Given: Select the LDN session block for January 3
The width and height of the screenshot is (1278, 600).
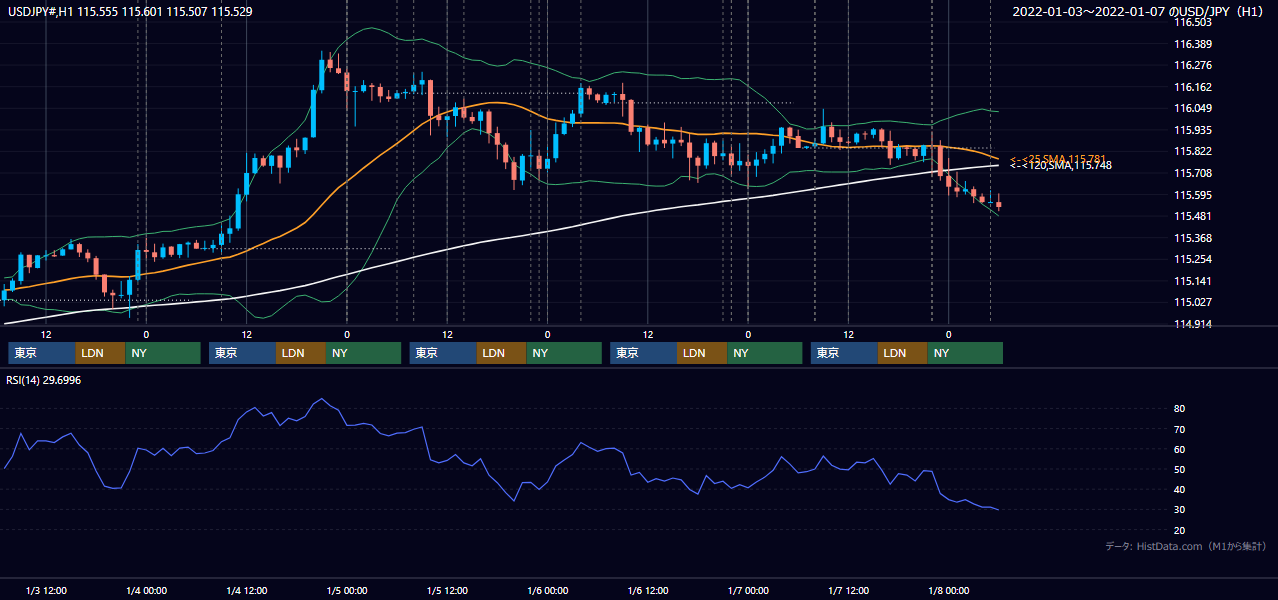Looking at the screenshot, I should [x=100, y=353].
